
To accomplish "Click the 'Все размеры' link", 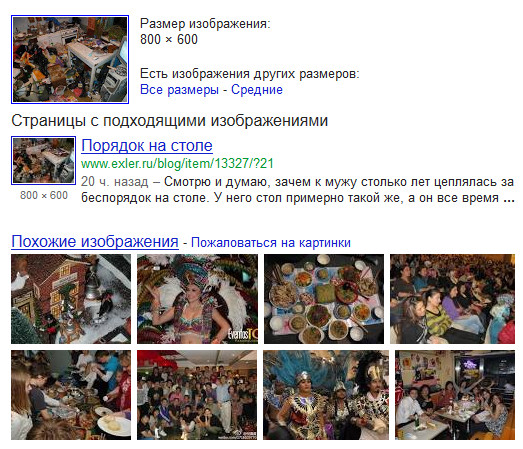I will coord(179,90).
